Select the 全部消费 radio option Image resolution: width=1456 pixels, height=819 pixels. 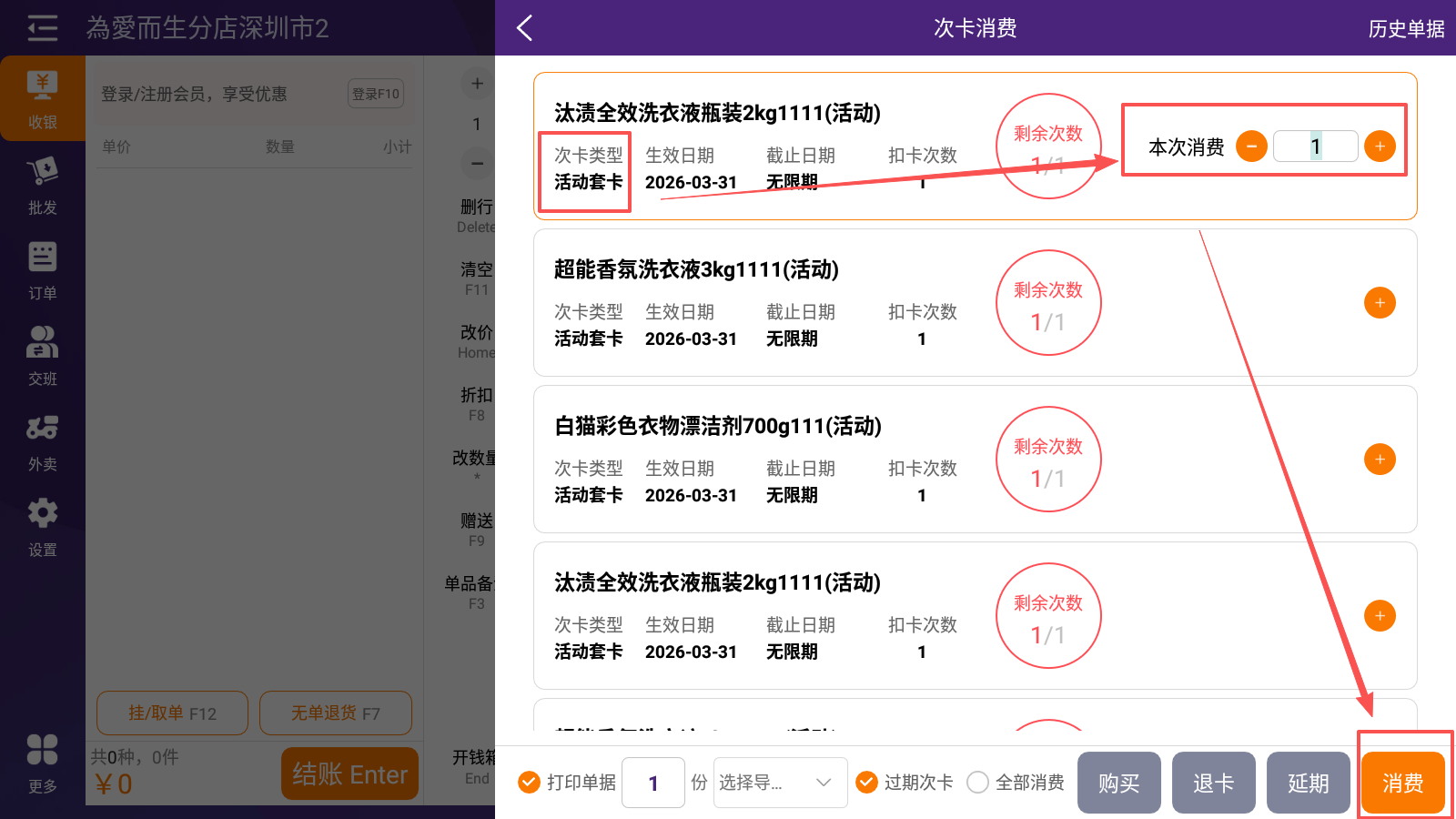click(x=978, y=783)
